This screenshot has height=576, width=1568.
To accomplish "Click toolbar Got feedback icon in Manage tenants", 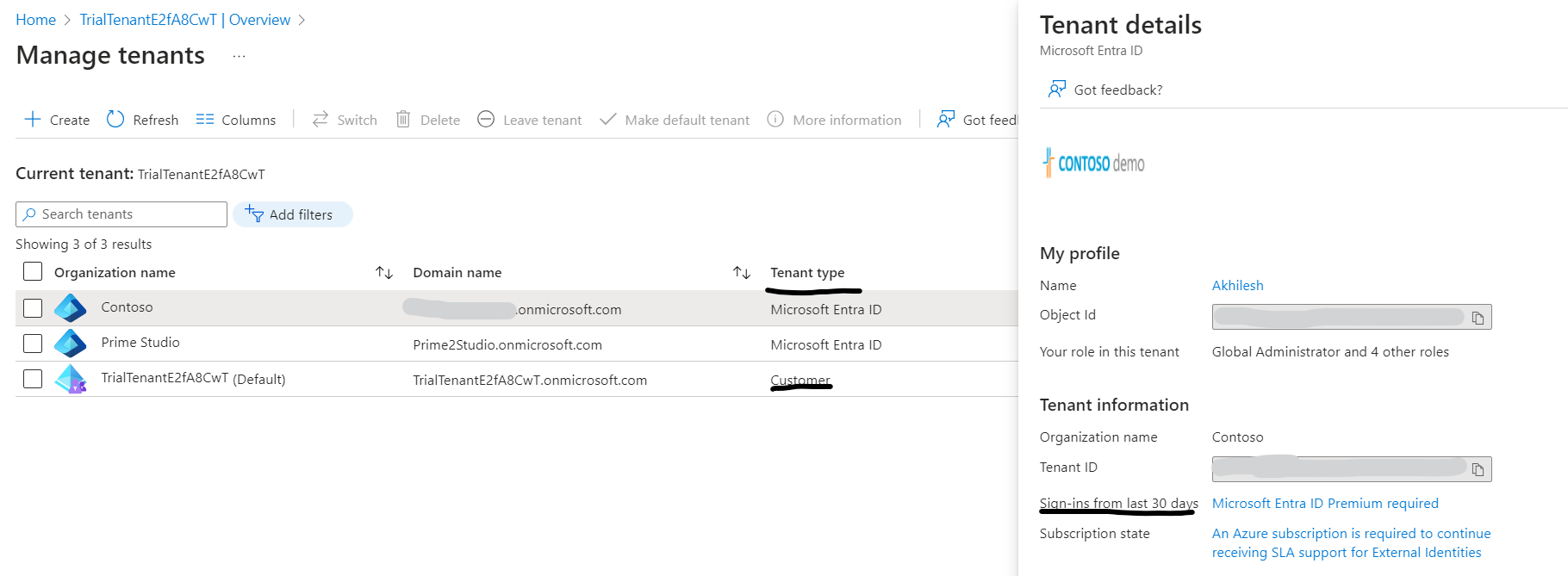I will (x=946, y=119).
